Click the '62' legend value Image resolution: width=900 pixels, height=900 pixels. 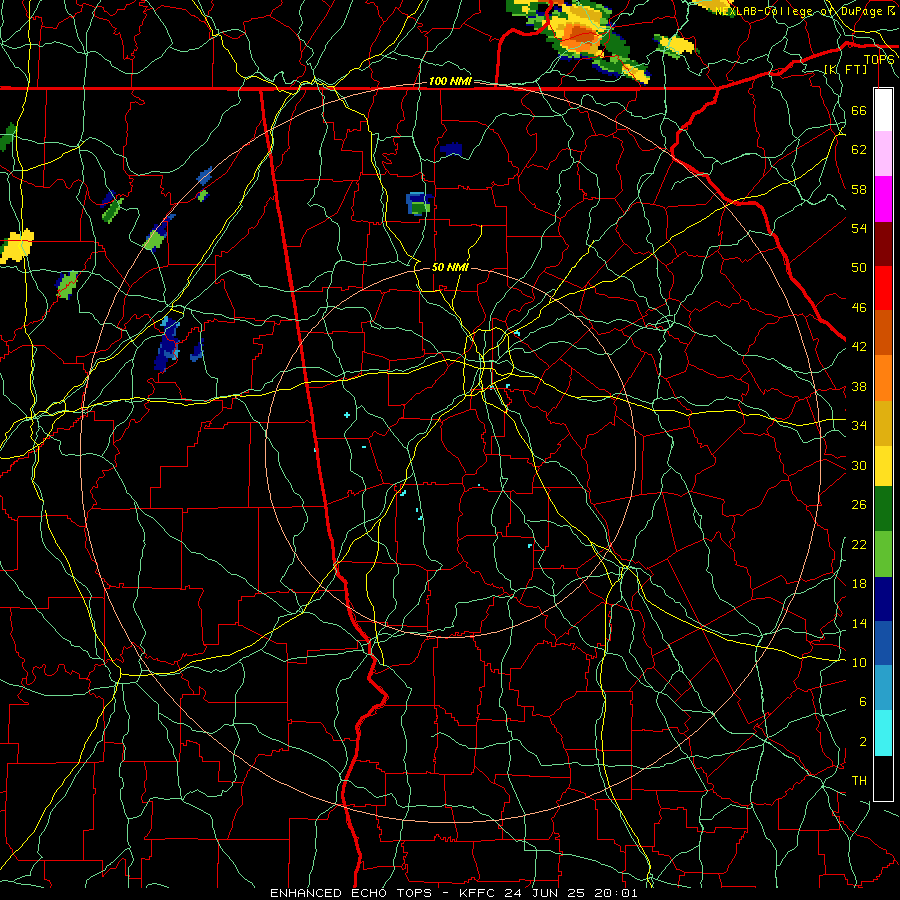[859, 149]
